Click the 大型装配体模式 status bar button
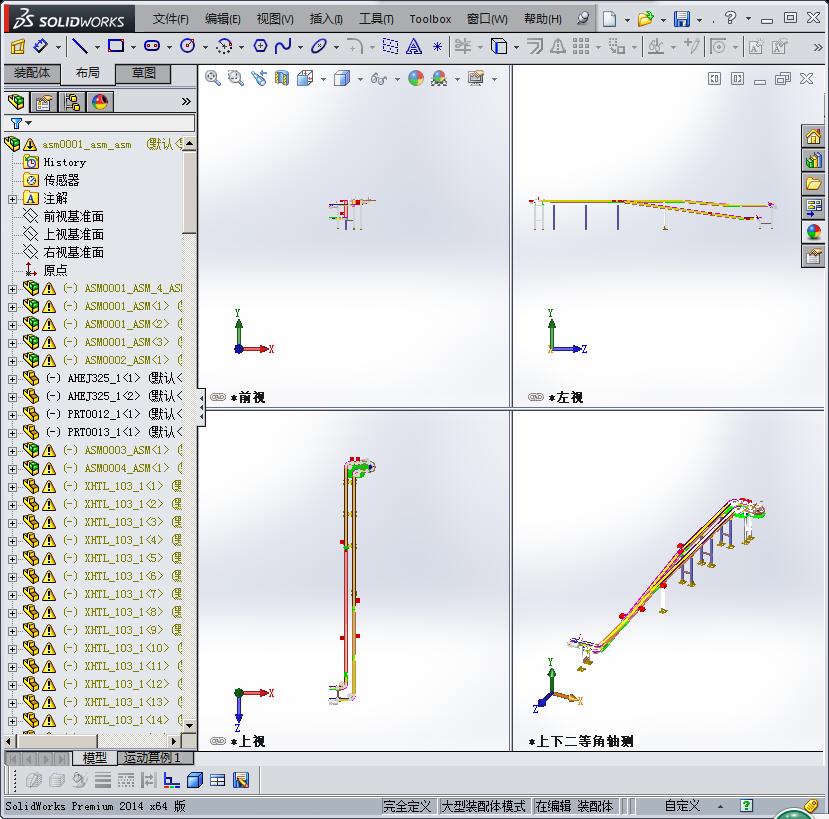Image resolution: width=829 pixels, height=819 pixels. [483, 806]
